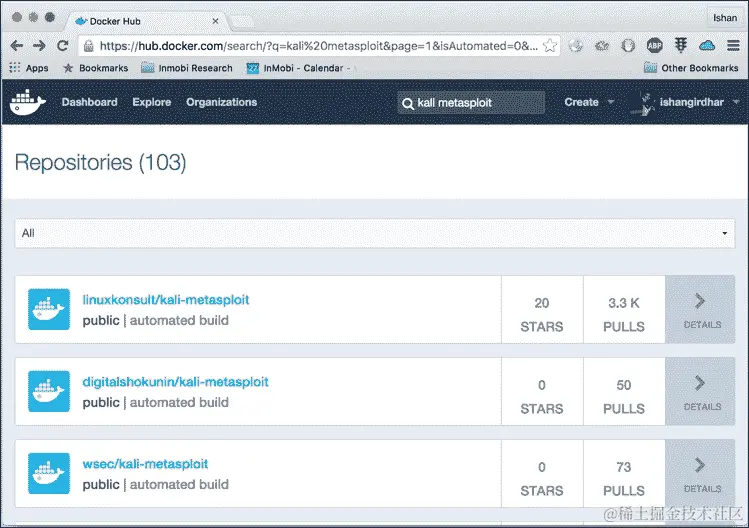
Task: Open the Apps grid shortcut in the bookmarks bar
Action: 29,68
